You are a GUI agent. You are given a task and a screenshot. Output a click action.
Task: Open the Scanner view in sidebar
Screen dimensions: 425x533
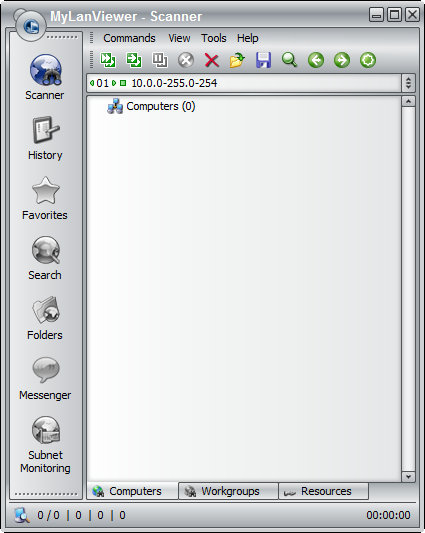[45, 77]
